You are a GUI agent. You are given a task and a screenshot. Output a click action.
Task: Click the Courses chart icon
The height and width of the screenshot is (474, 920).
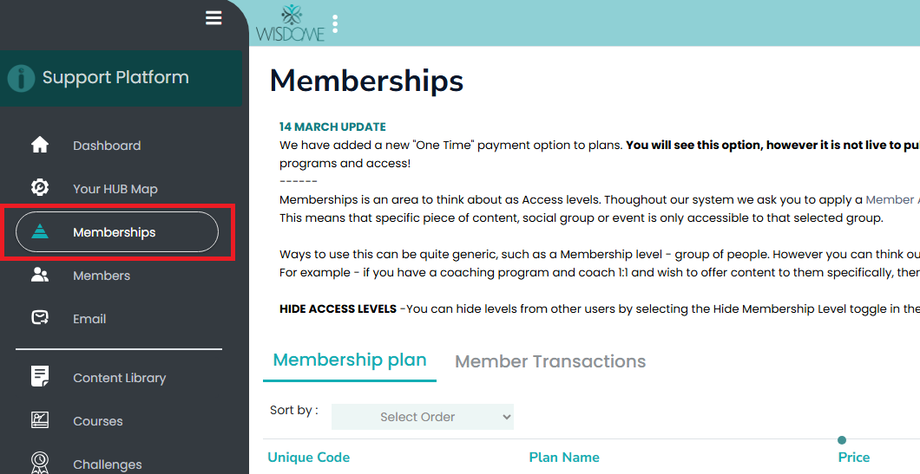click(x=40, y=421)
